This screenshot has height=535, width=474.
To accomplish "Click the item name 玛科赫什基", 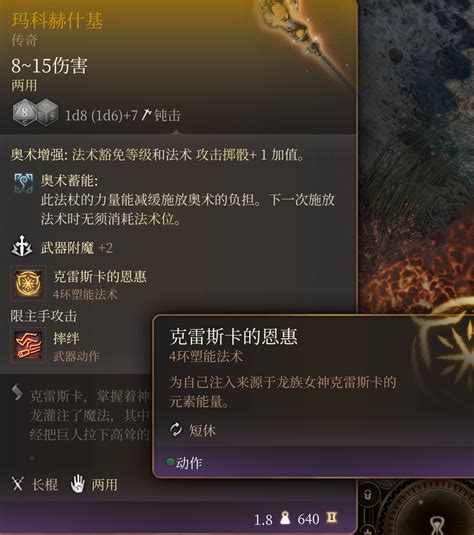I will click(57, 20).
